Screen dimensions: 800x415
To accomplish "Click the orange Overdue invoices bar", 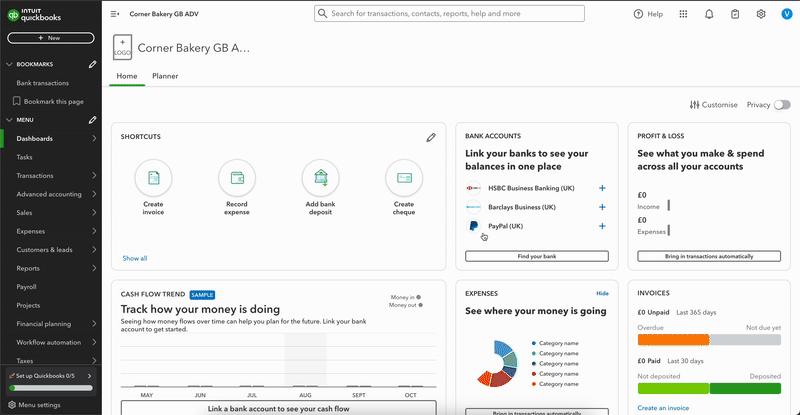I will pos(673,340).
